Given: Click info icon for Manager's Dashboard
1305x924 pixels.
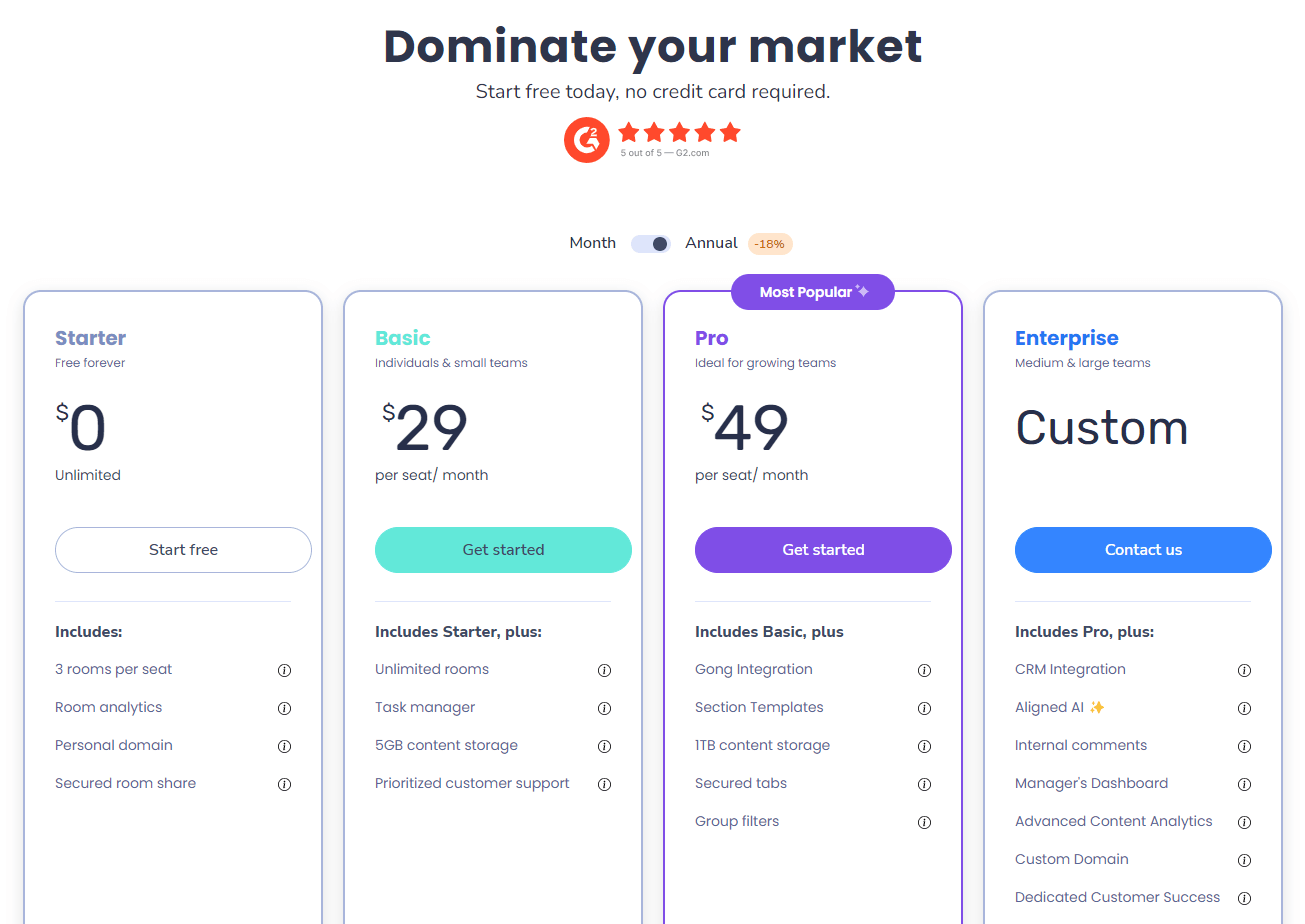Looking at the screenshot, I should click(x=1244, y=784).
